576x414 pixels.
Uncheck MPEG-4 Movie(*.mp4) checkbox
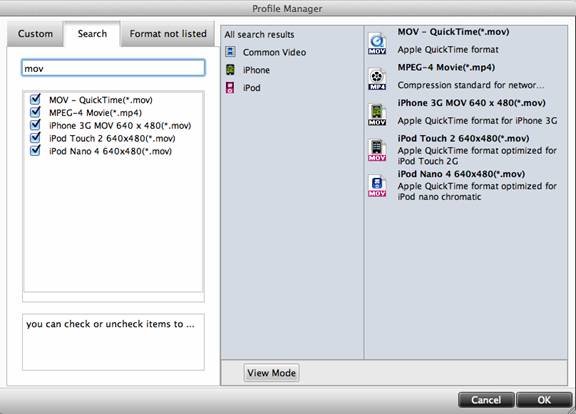[x=35, y=112]
